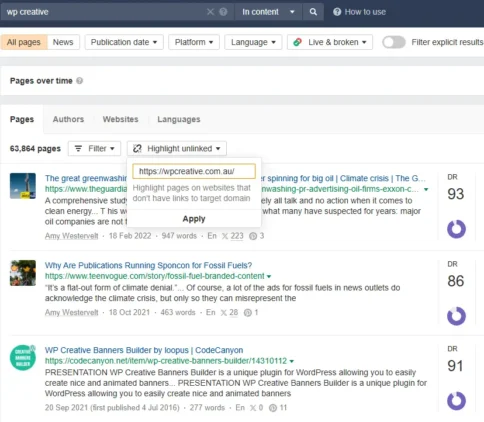Open Pinterest count 1 on Teen Vogue result

click(x=251, y=313)
